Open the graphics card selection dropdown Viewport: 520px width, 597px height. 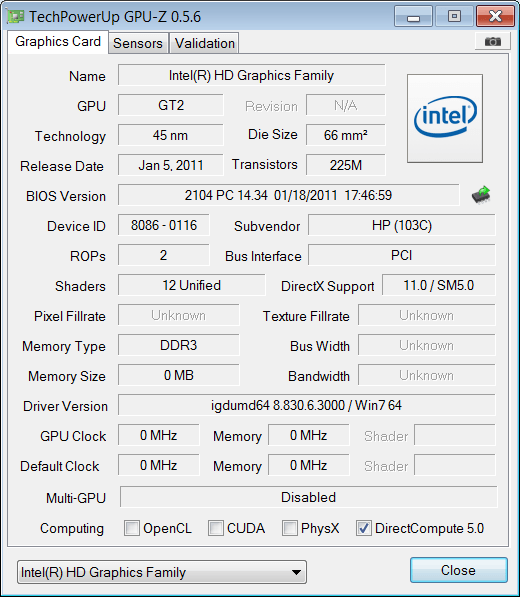[x=162, y=572]
